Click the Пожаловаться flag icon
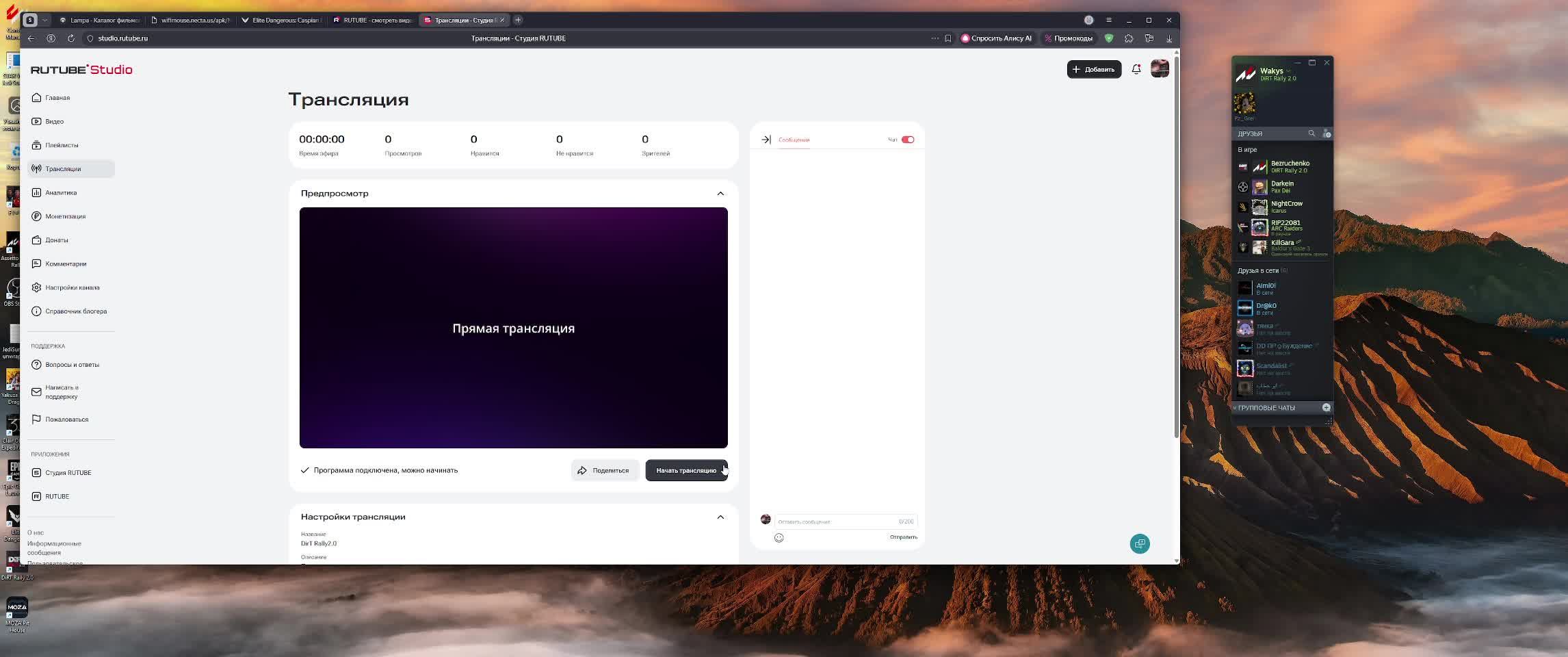The height and width of the screenshot is (657, 1568). coord(36,420)
